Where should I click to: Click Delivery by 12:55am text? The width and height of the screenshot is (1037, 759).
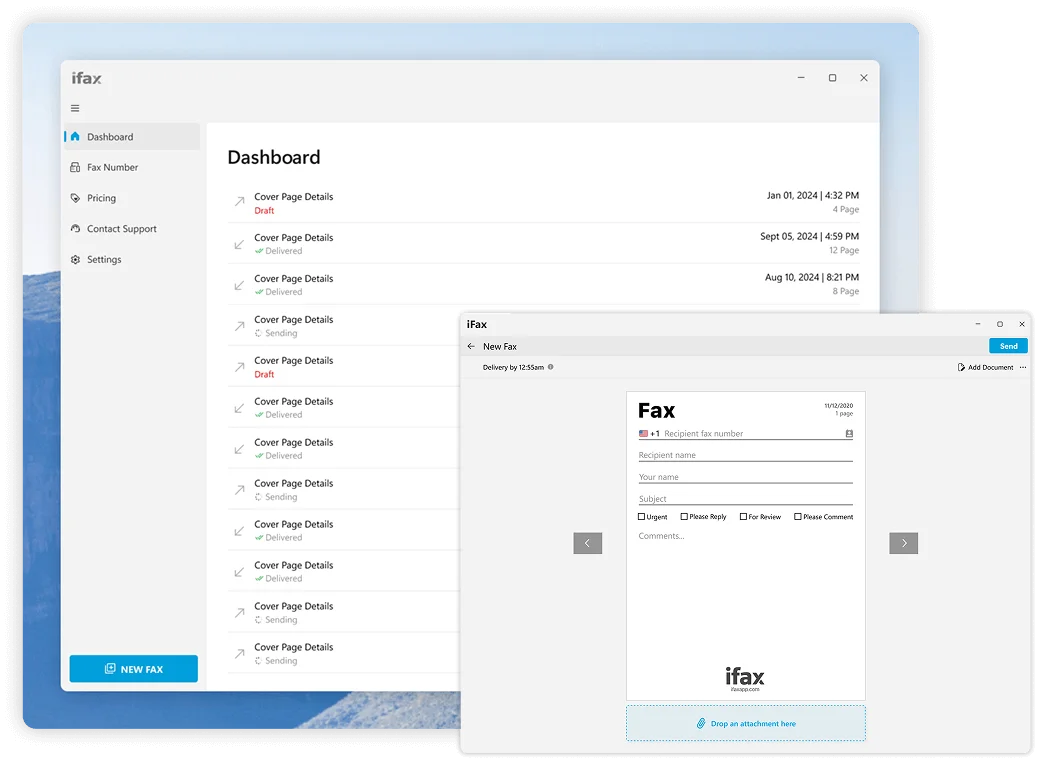[x=513, y=368]
